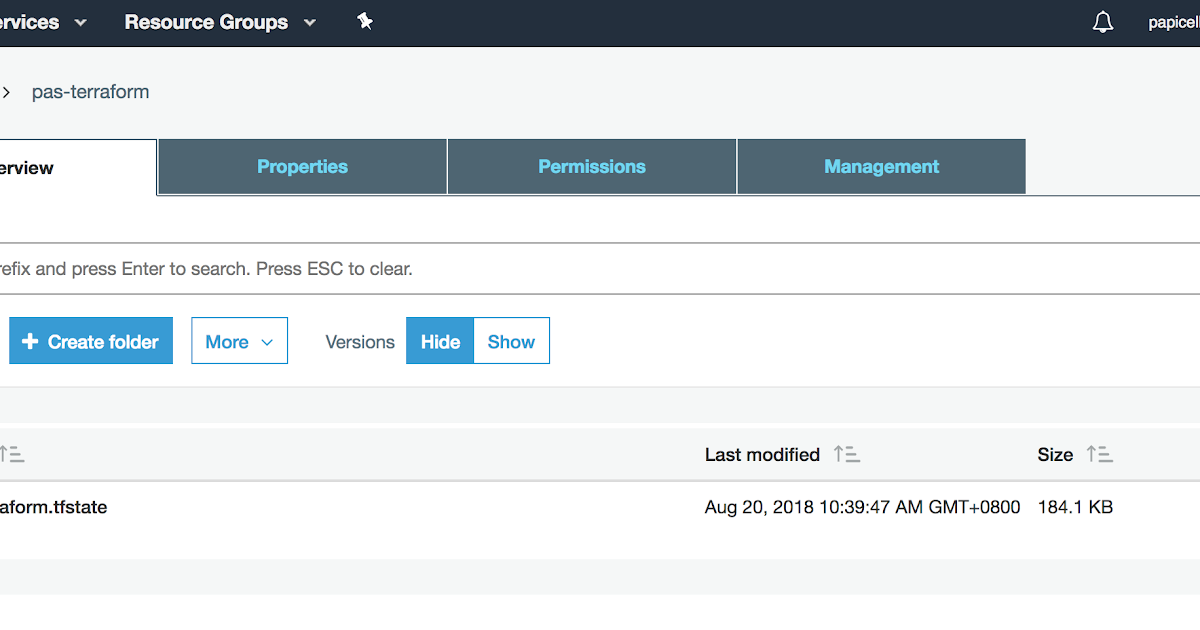Open the More actions dropdown
Image resolution: width=1200 pixels, height=630 pixels.
(x=239, y=341)
